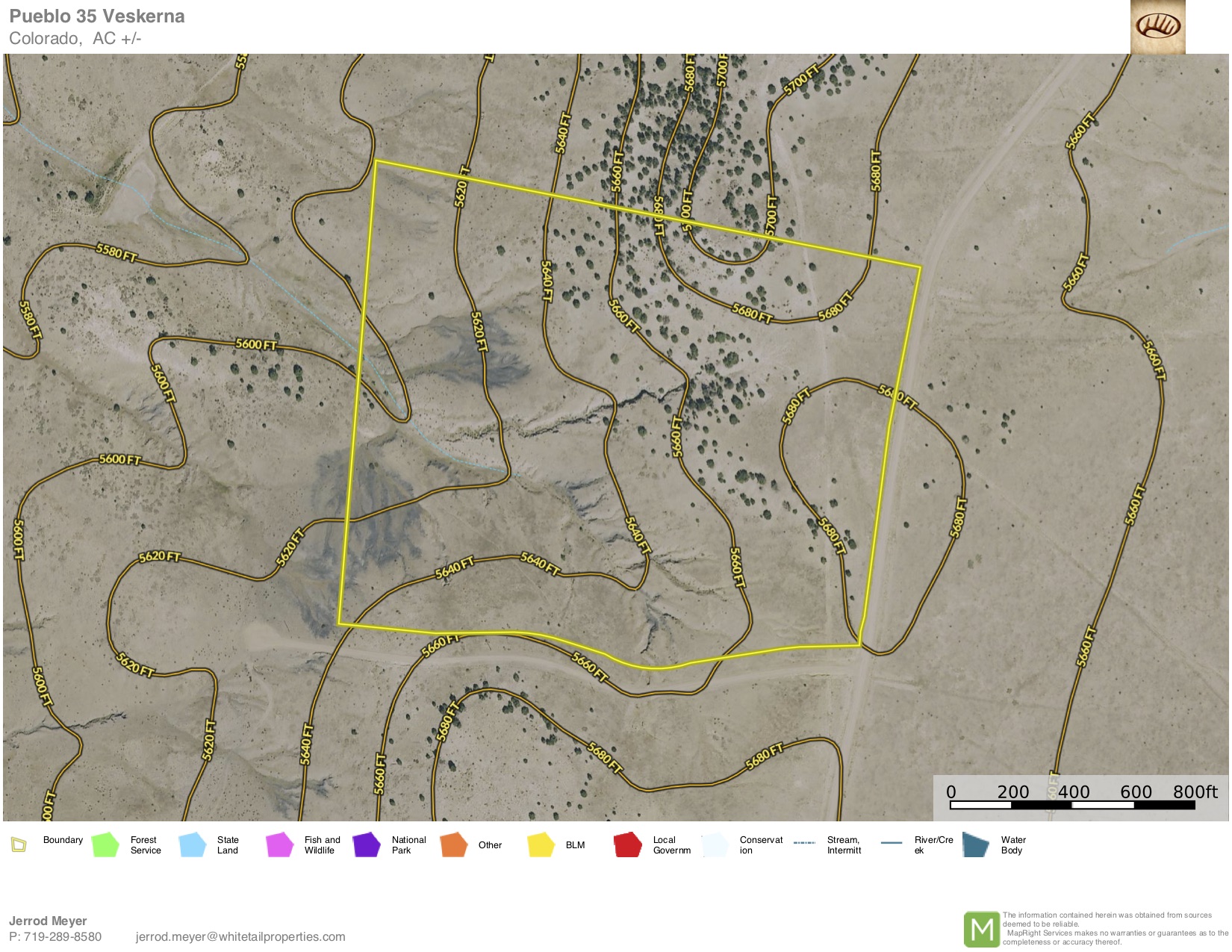Select the pink Fish and Wildlife swatch
This screenshot has height=952, width=1232.
[x=279, y=844]
